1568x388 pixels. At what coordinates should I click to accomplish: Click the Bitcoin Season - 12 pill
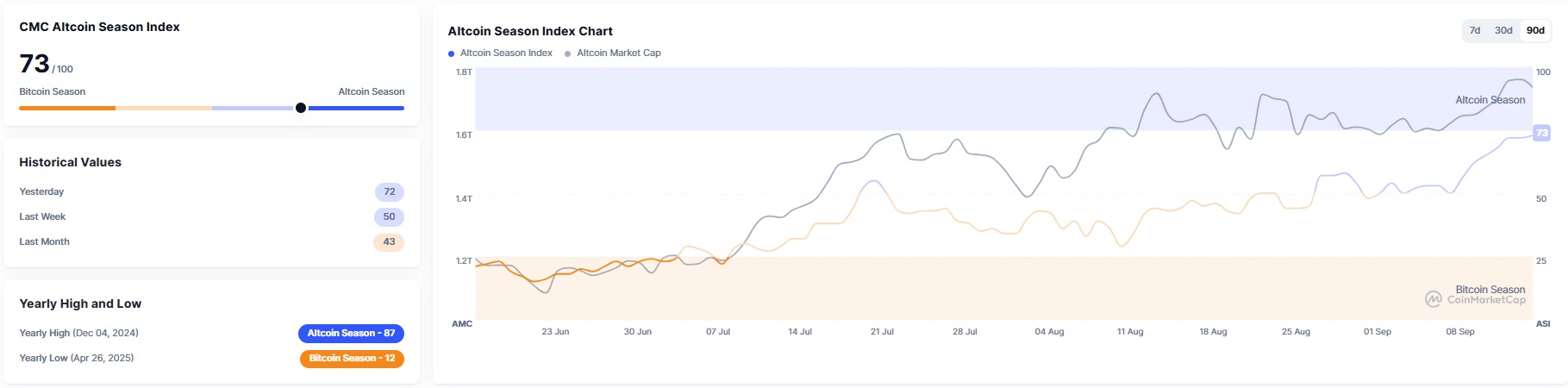point(352,358)
